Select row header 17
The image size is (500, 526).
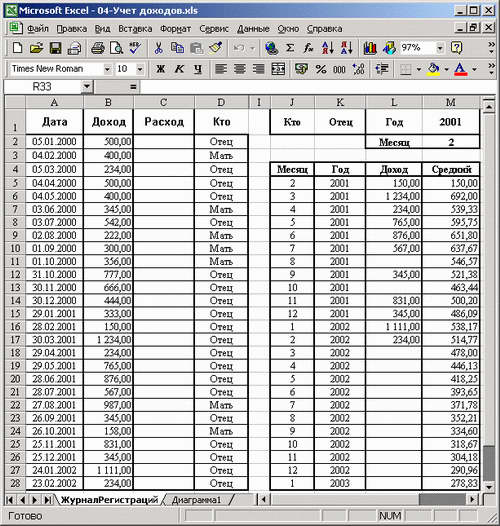[15, 339]
